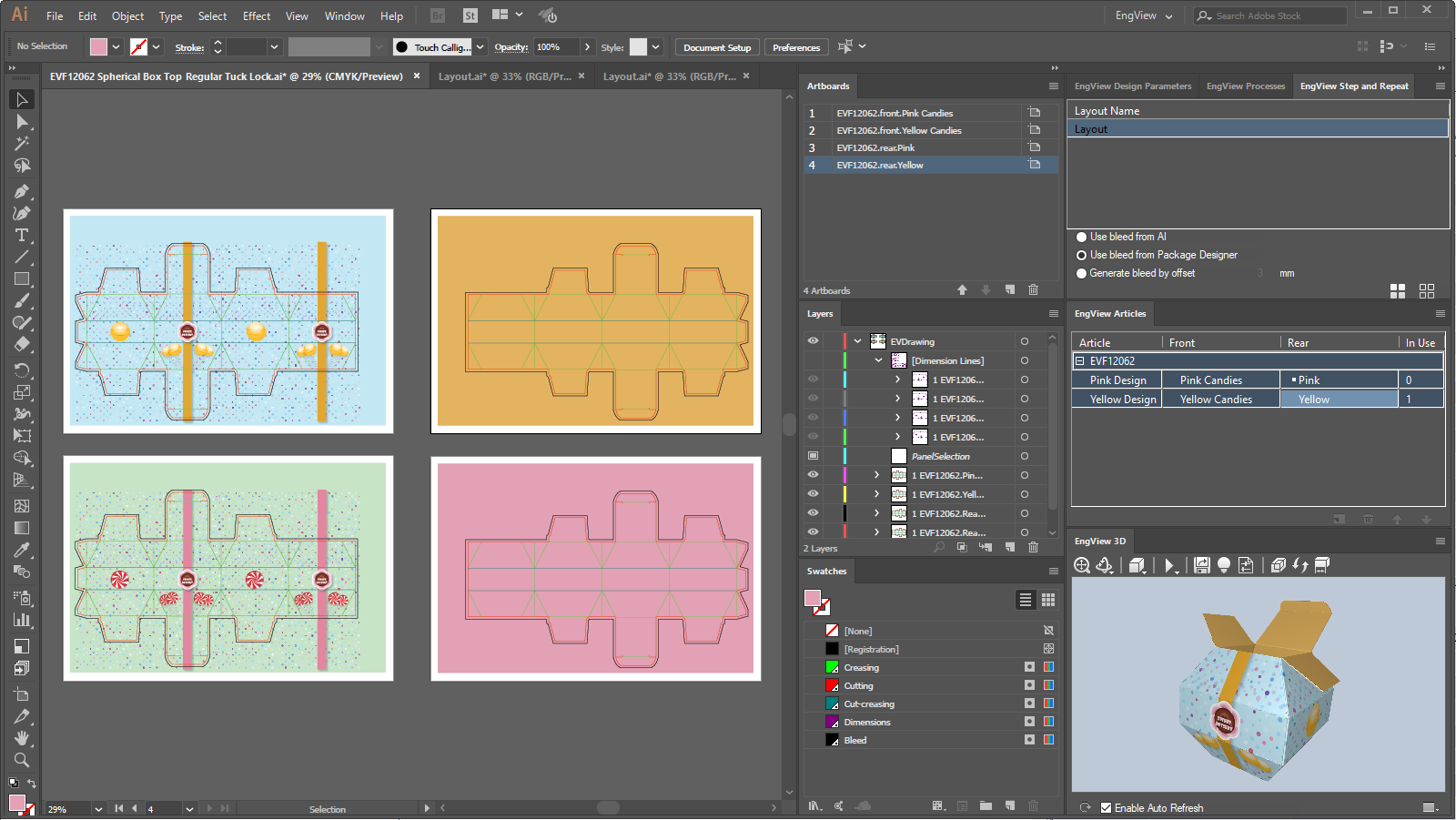Hide the EVDrawing layer with eye icon
Screen dimensions: 1456x820
pyautogui.click(x=813, y=341)
